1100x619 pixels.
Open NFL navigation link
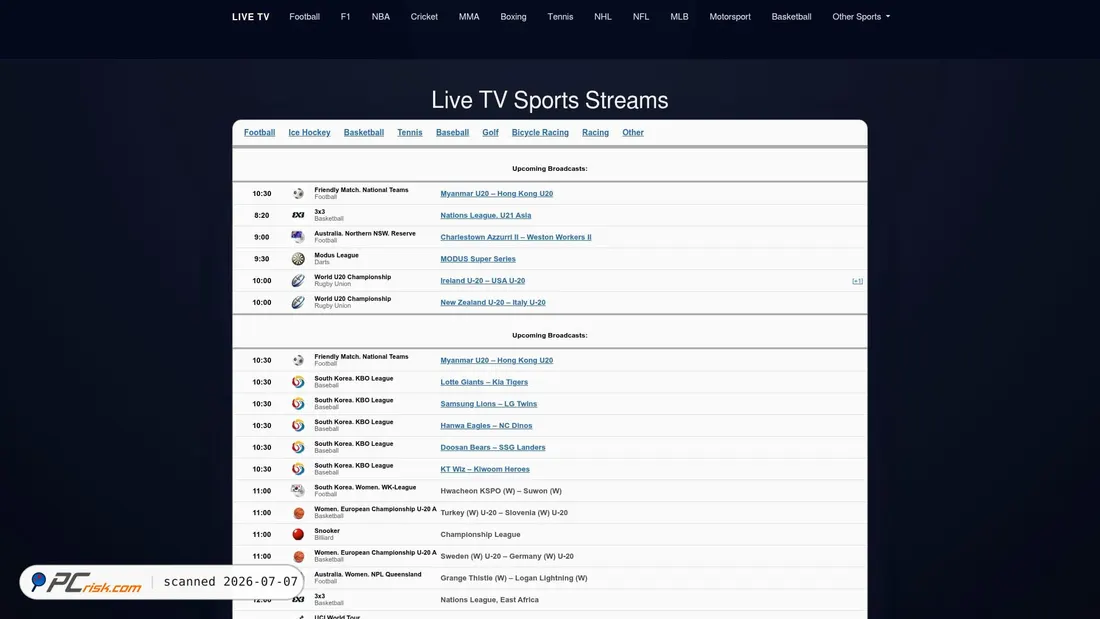point(640,17)
